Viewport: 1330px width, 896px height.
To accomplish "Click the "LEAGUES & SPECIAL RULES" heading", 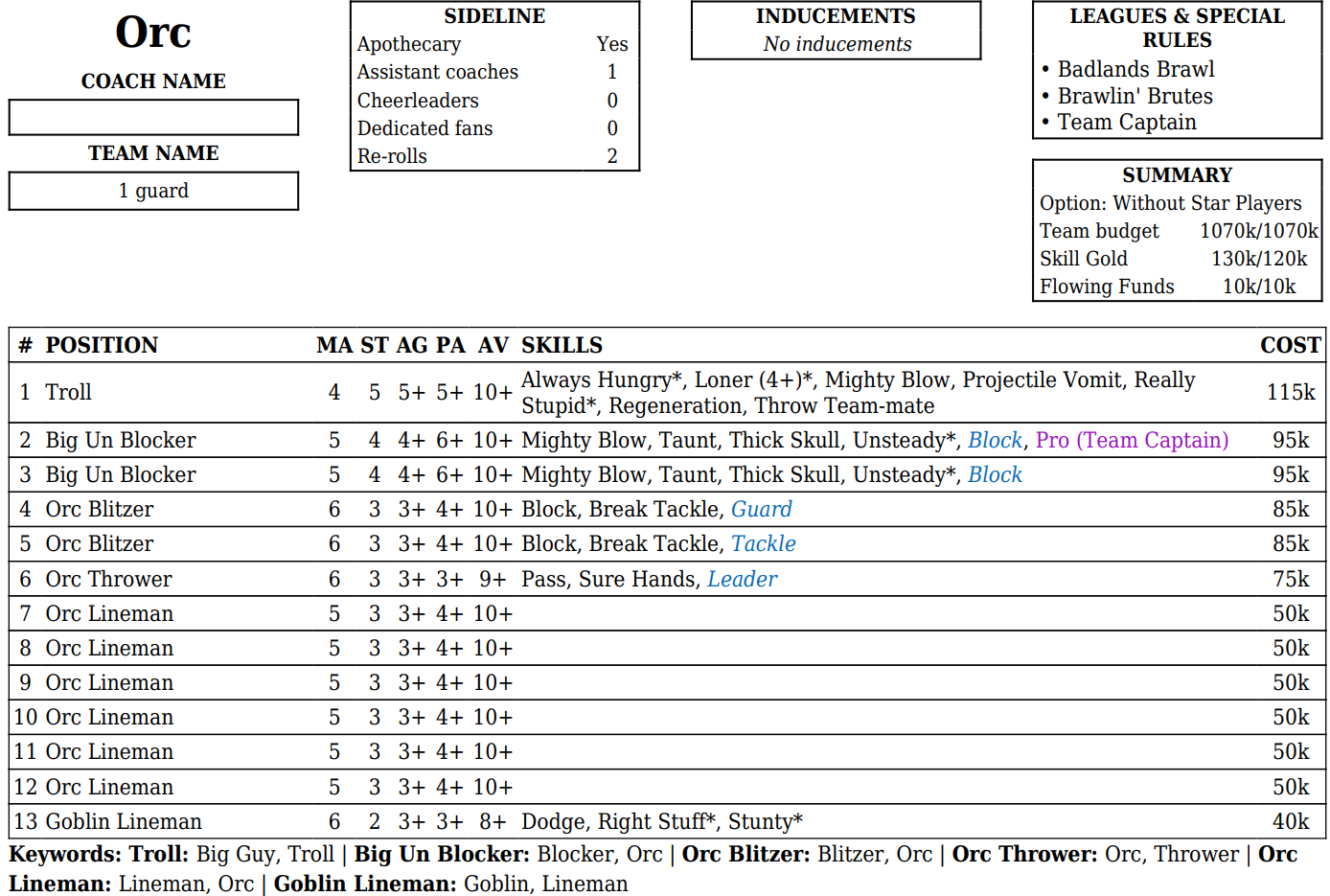I will click(x=1178, y=28).
